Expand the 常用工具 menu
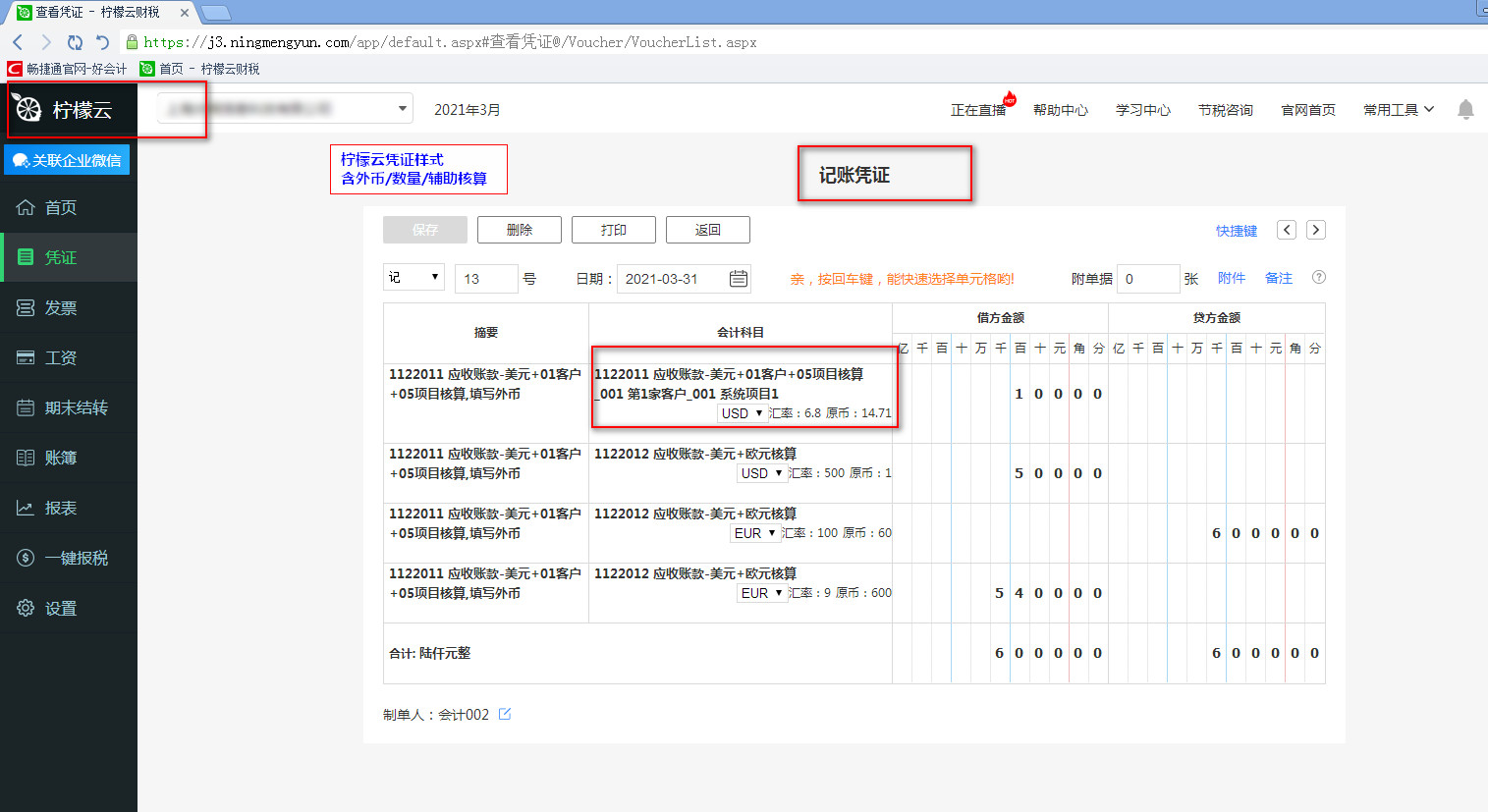The height and width of the screenshot is (812, 1488). pos(1398,110)
